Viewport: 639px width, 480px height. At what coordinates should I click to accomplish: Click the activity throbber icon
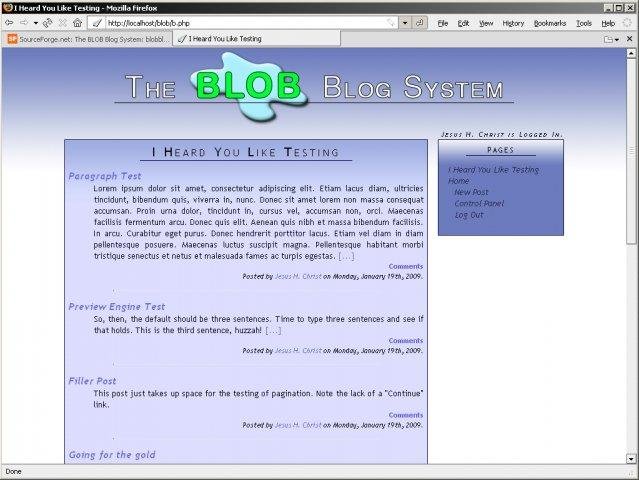628,23
